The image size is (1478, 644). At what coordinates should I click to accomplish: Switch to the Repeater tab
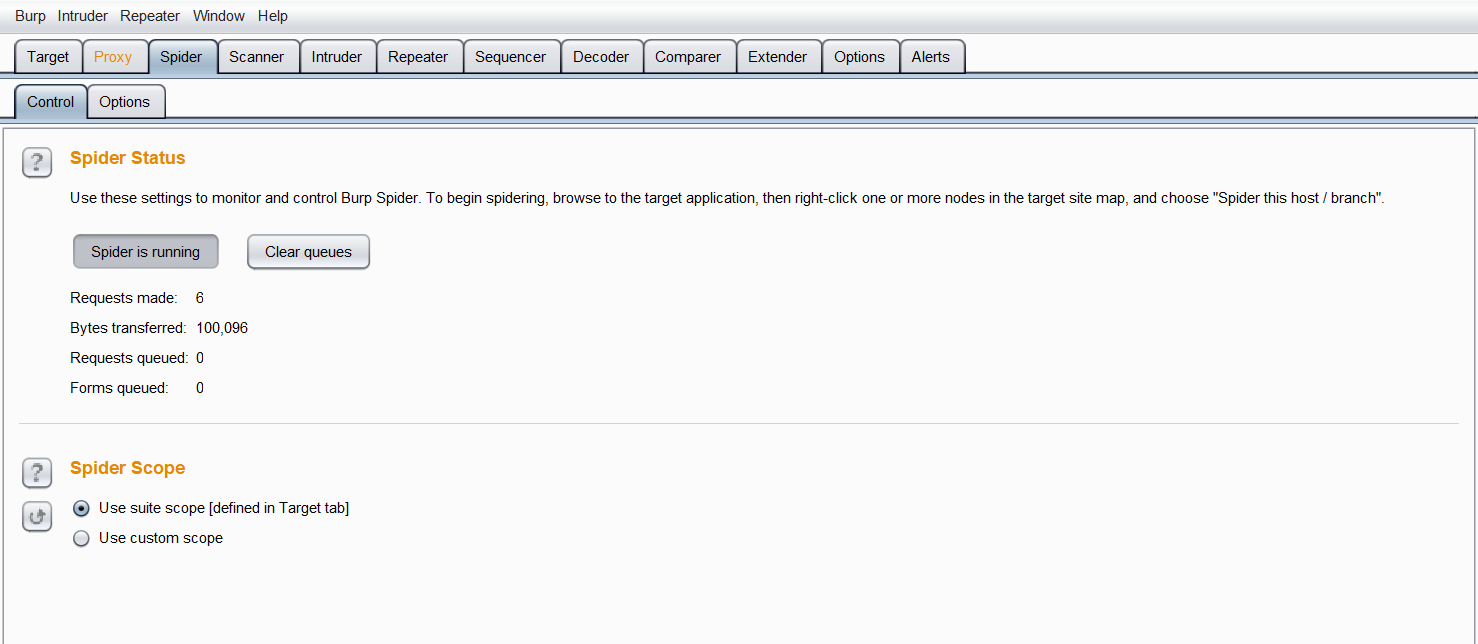pos(418,57)
